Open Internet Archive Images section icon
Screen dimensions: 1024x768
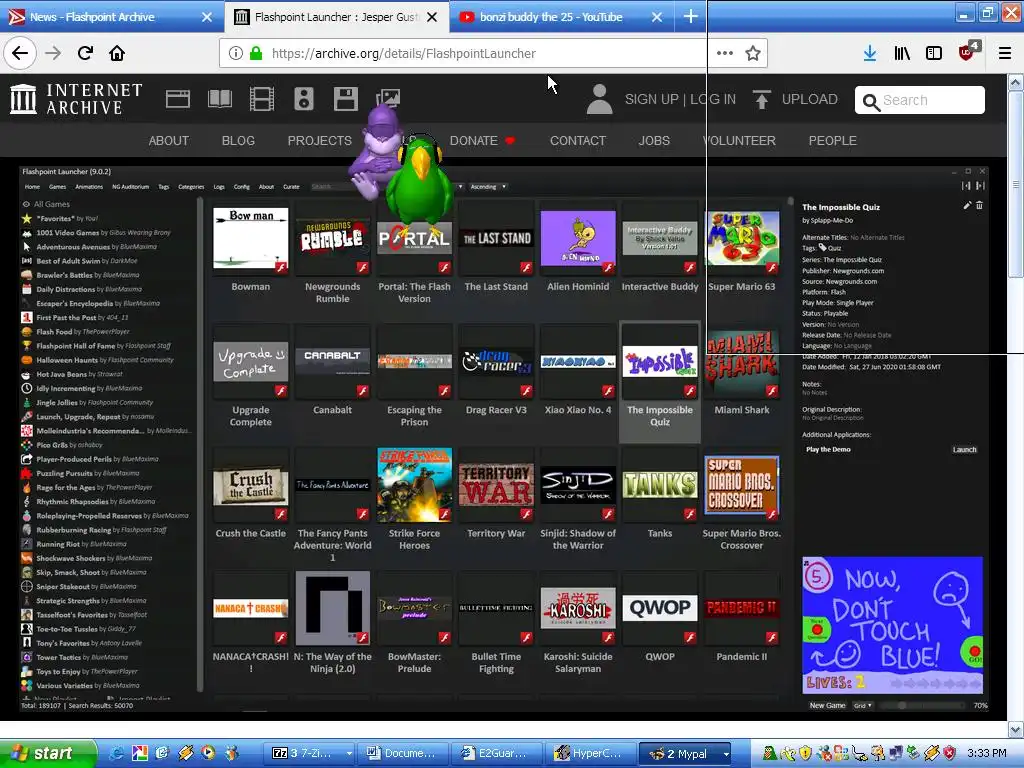[x=388, y=98]
